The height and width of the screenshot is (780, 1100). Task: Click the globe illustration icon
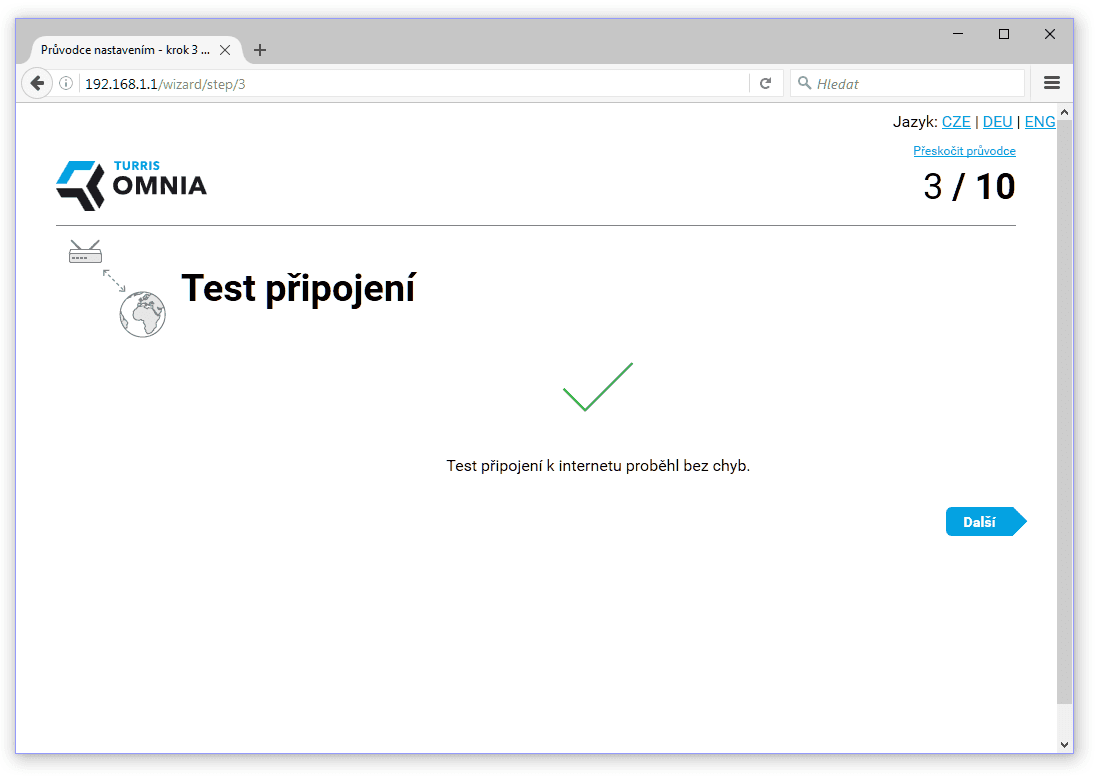141,315
